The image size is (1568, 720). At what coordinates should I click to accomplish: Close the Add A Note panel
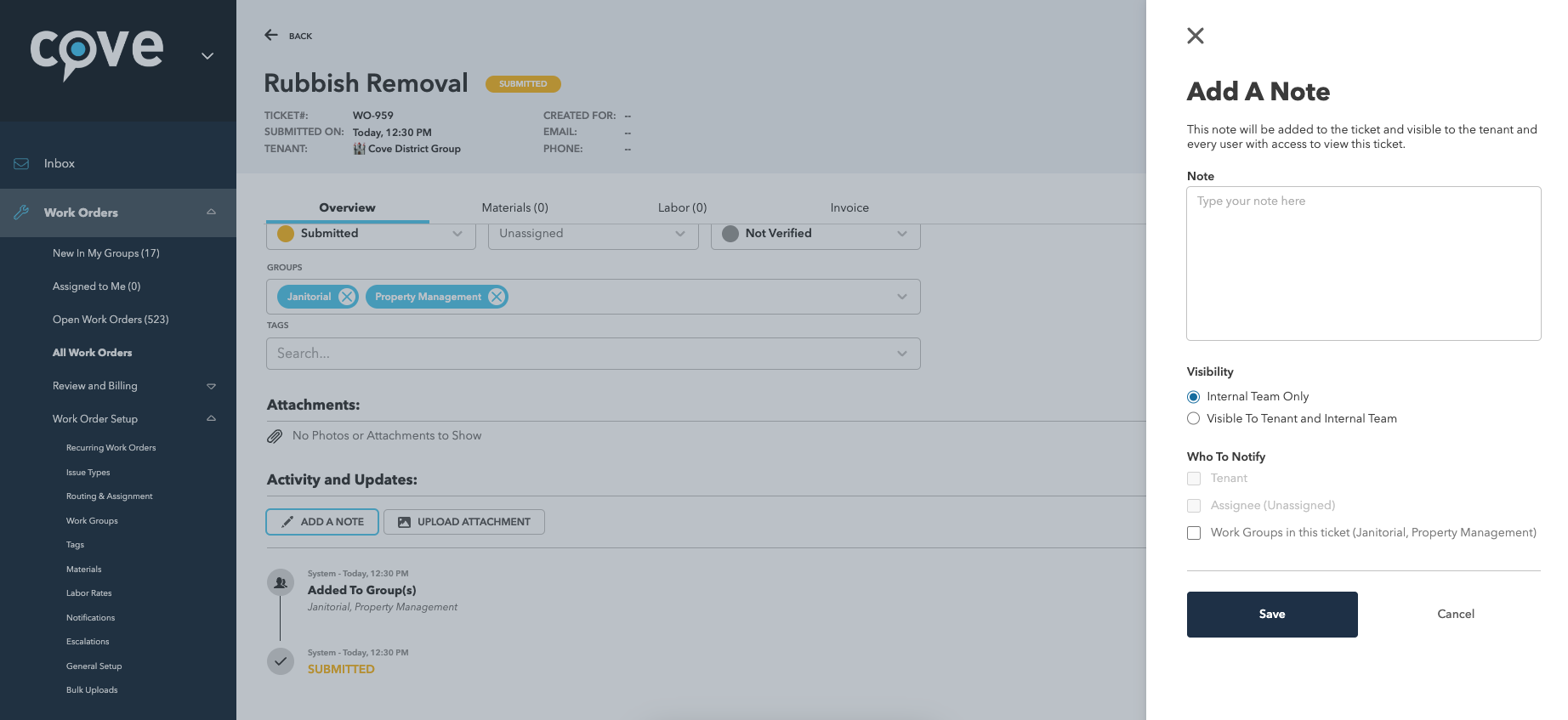[1196, 36]
